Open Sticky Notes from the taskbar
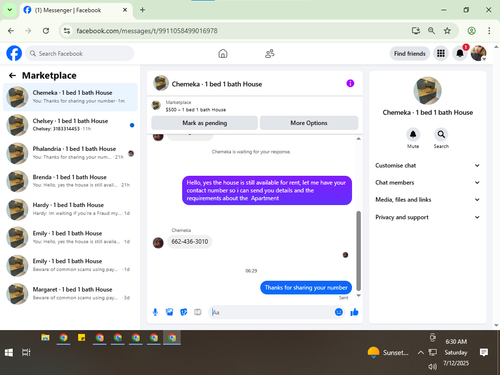This screenshot has height=375, width=500. pos(81,338)
